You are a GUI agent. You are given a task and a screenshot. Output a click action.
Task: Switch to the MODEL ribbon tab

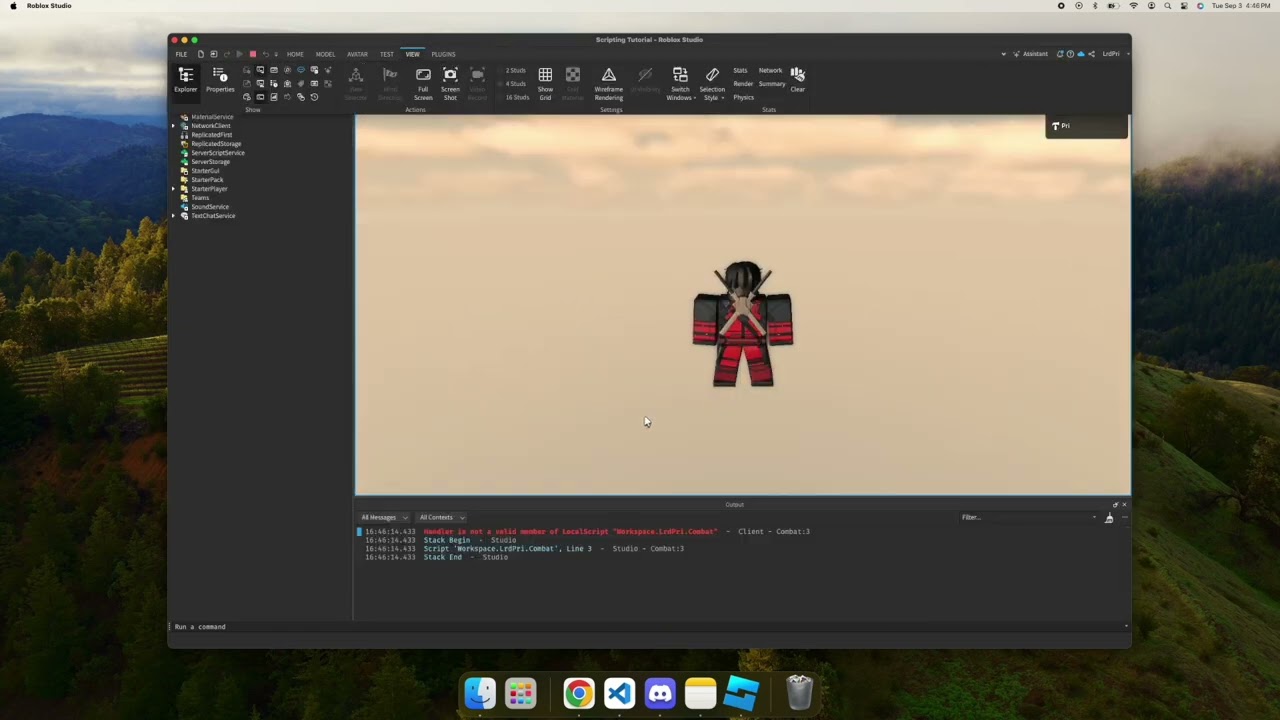pyautogui.click(x=325, y=54)
